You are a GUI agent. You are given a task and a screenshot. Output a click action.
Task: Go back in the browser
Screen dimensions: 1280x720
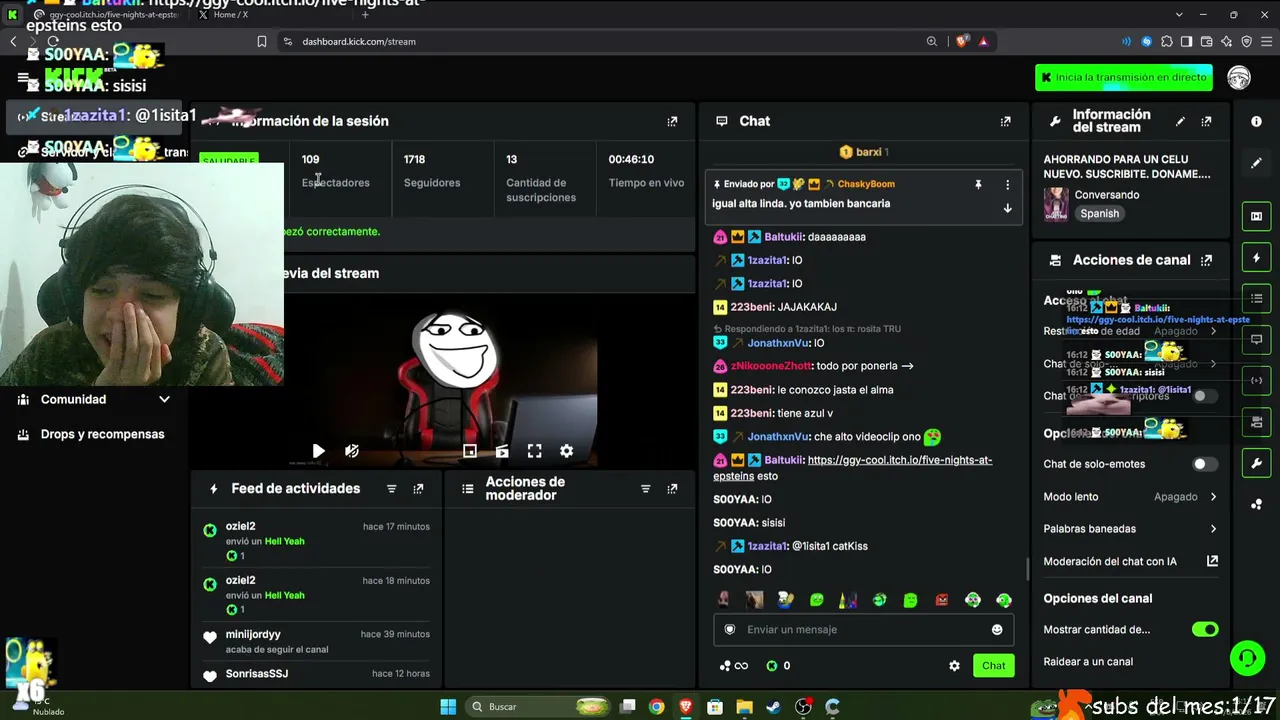(13, 42)
